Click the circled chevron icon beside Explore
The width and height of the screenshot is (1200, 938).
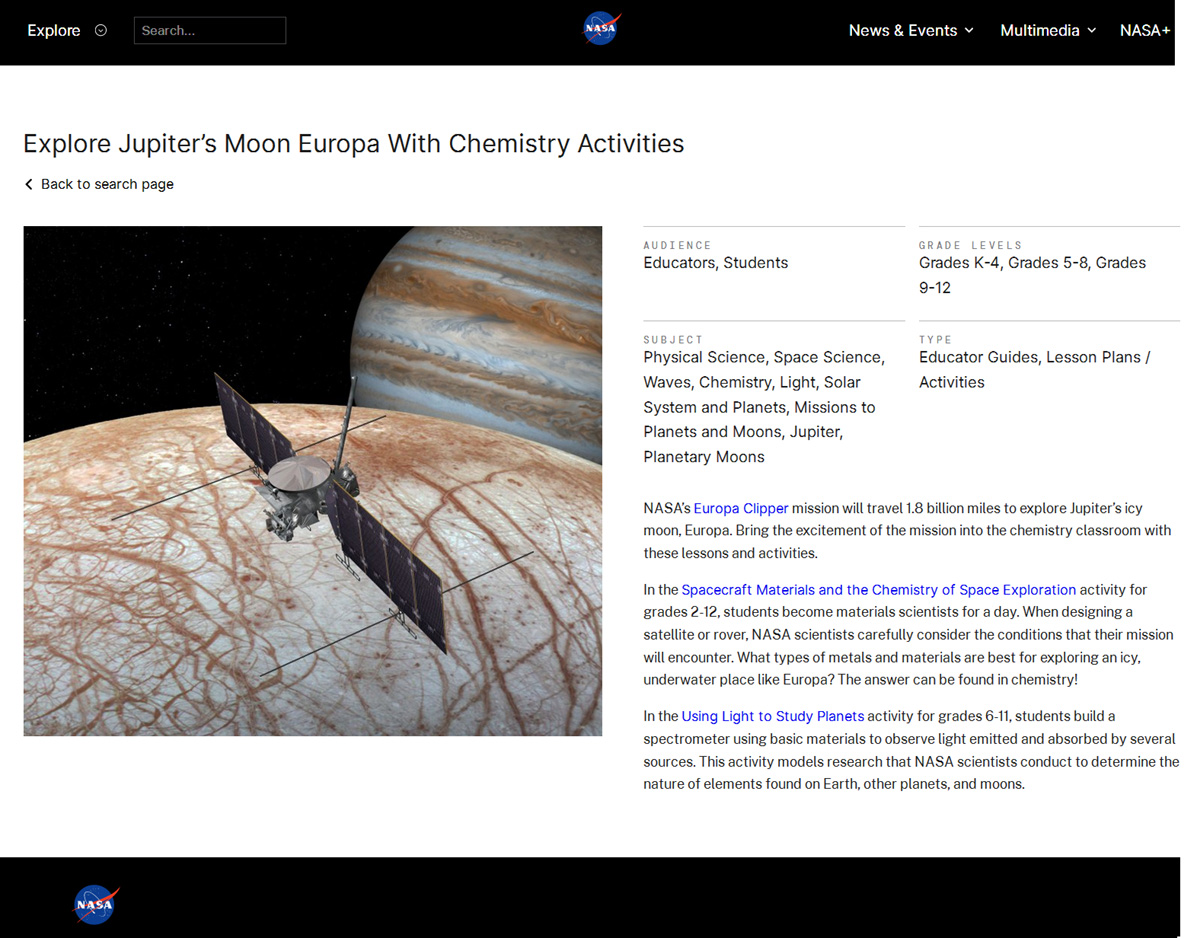coord(100,30)
